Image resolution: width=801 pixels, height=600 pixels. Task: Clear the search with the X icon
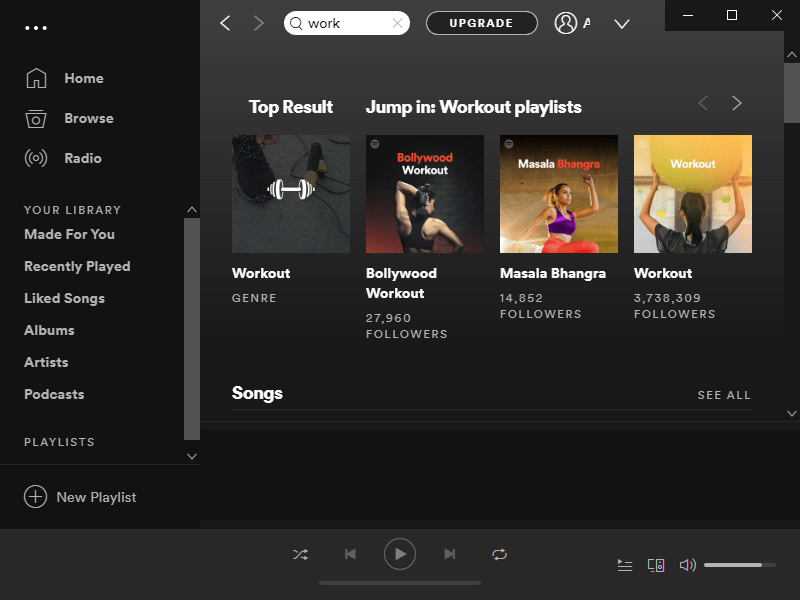pyautogui.click(x=397, y=23)
